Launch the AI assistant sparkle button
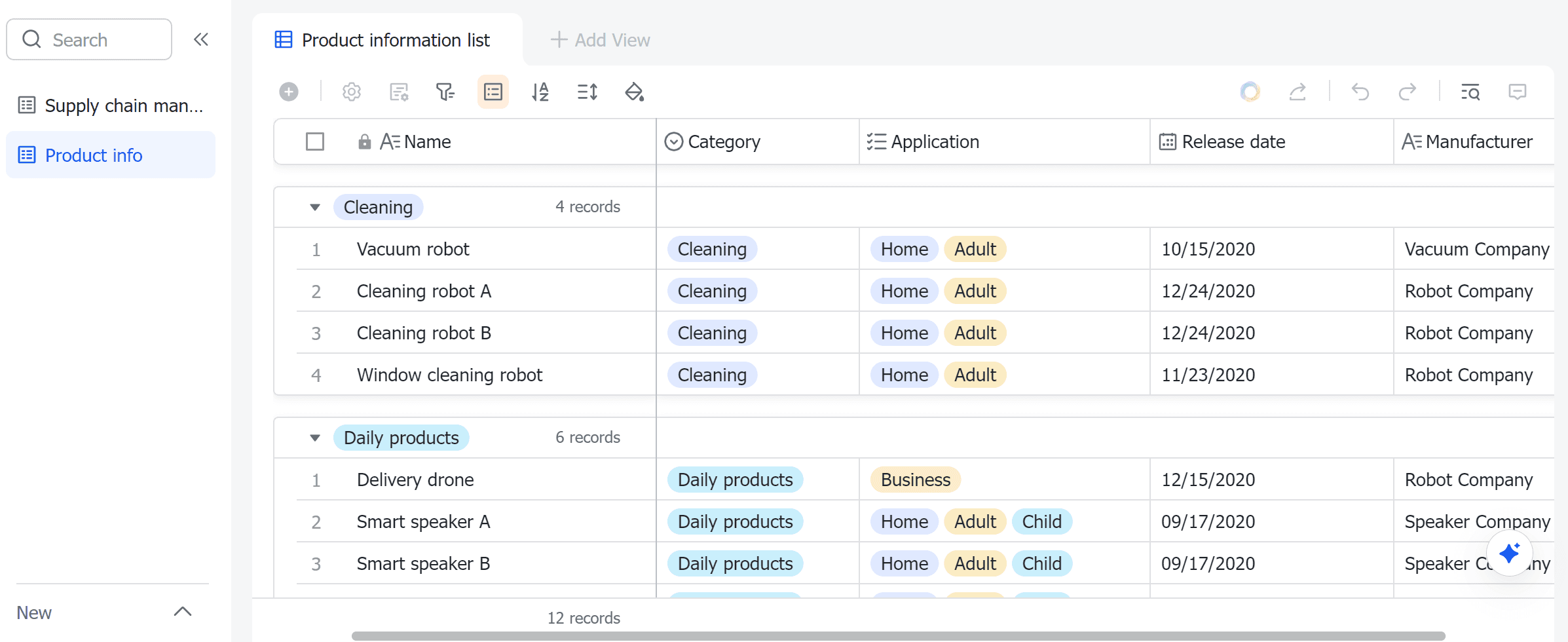Image resolution: width=1568 pixels, height=642 pixels. point(1509,554)
